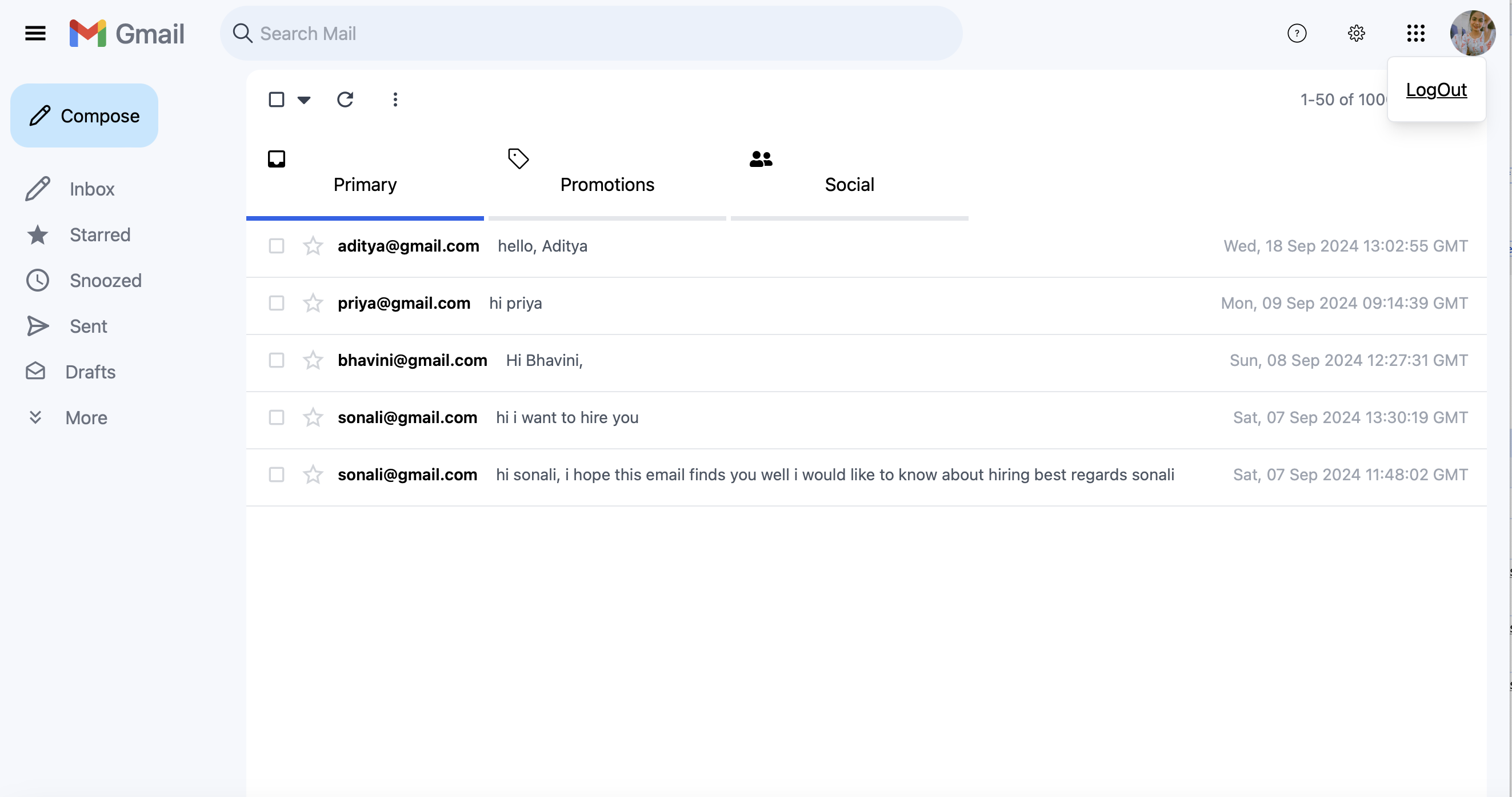
Task: Open the 'hi sonali, i hope this email' message
Action: [835, 475]
